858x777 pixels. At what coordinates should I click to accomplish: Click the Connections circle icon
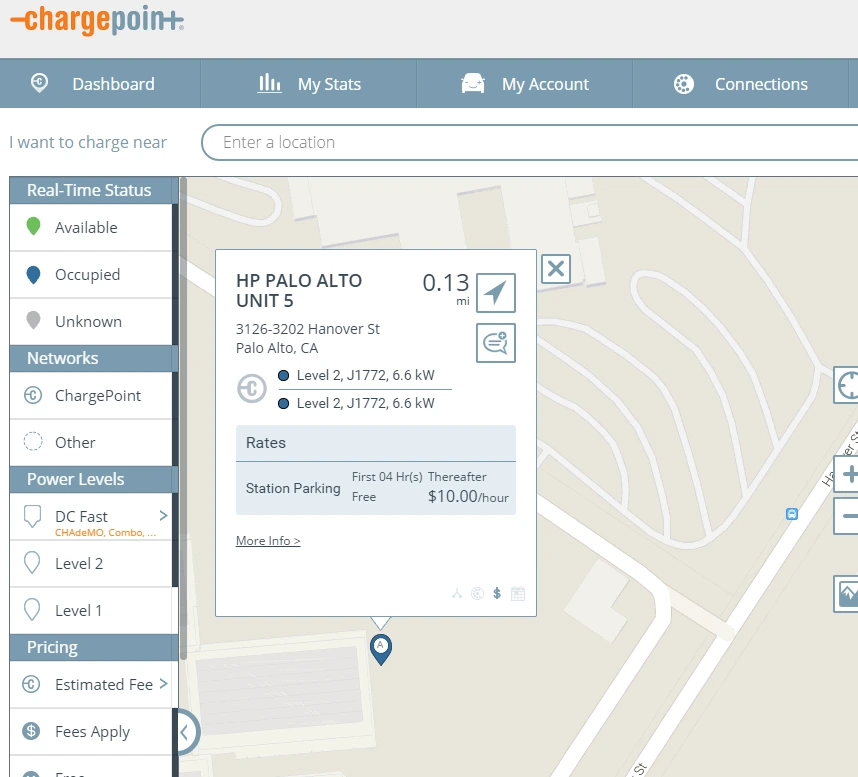[683, 84]
